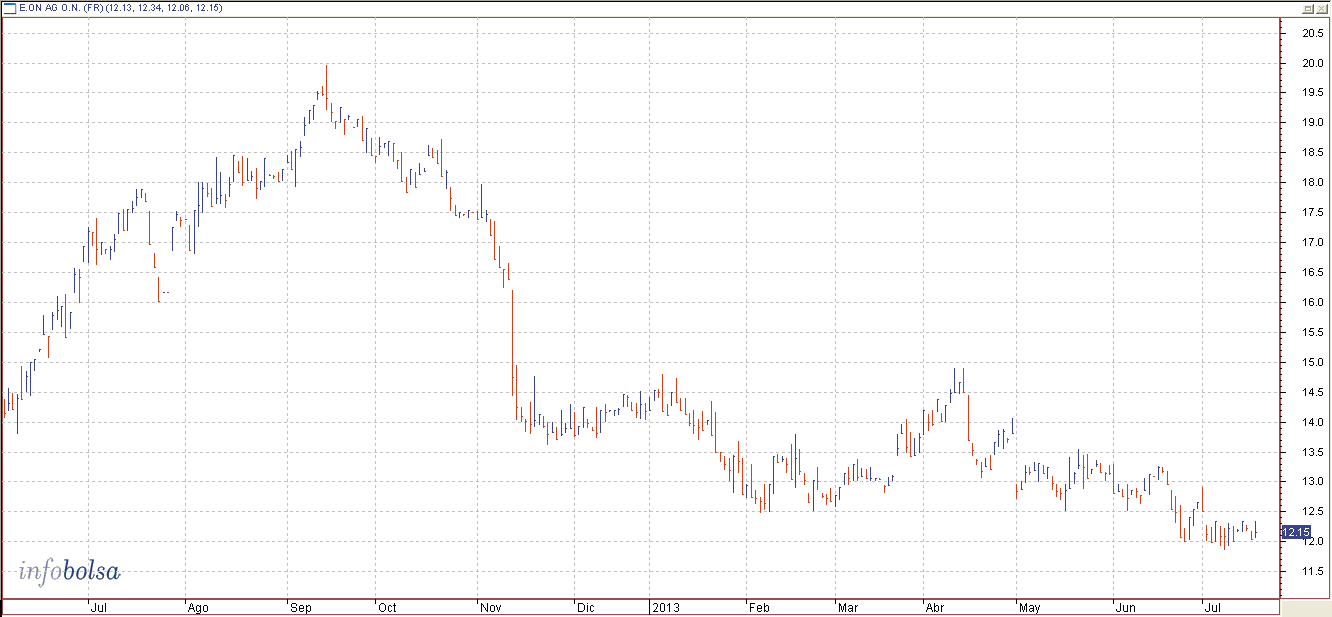Click the Dic month label on time axis
1332x617 pixels.
tap(585, 607)
